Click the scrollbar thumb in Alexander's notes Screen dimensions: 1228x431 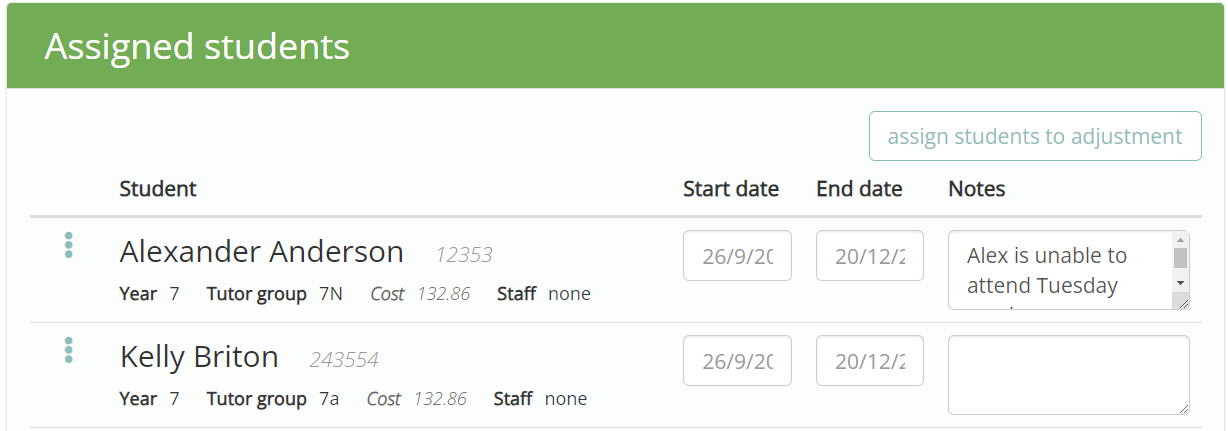pos(1181,258)
